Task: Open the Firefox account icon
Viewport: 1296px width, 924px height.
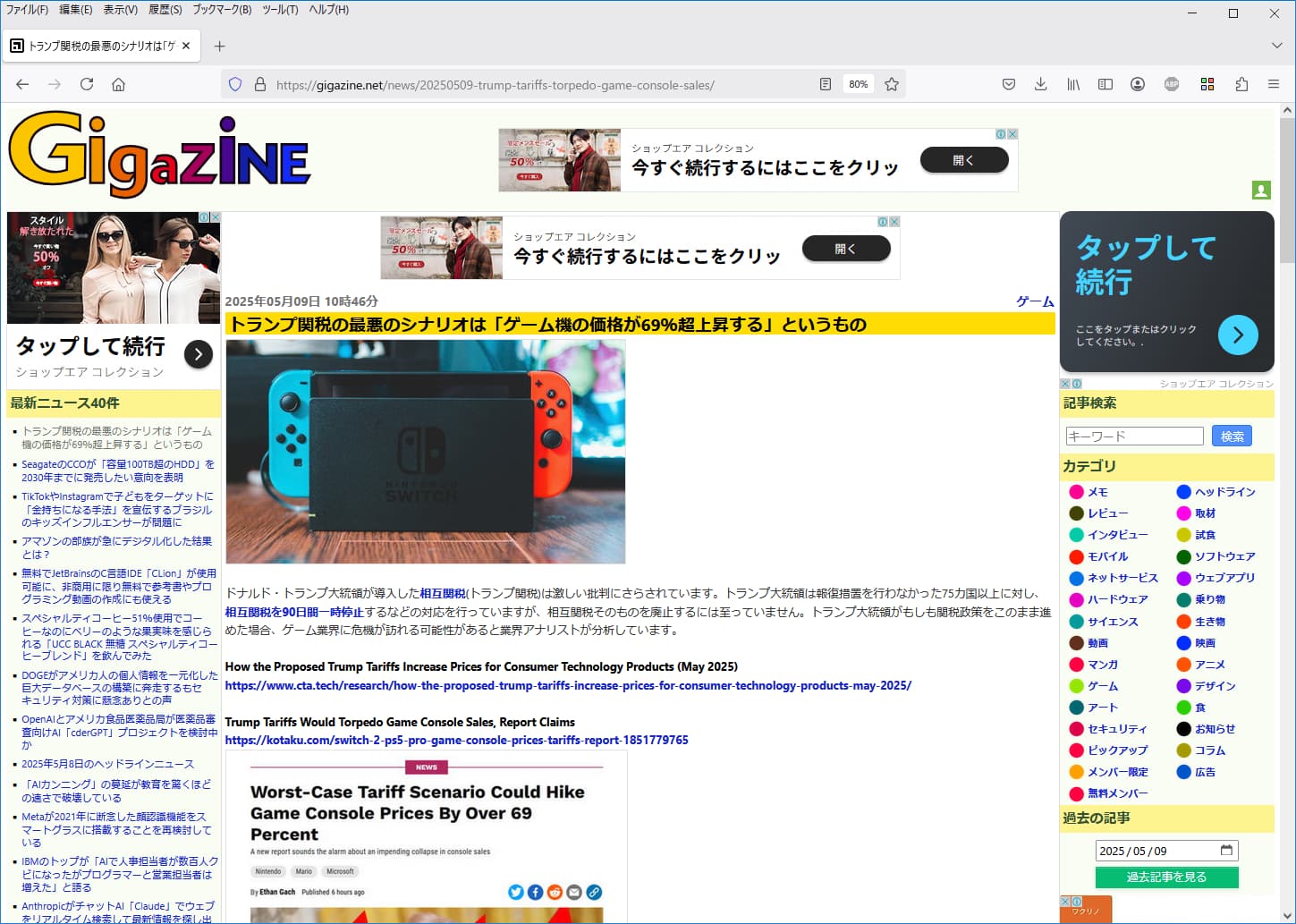Action: click(x=1138, y=84)
